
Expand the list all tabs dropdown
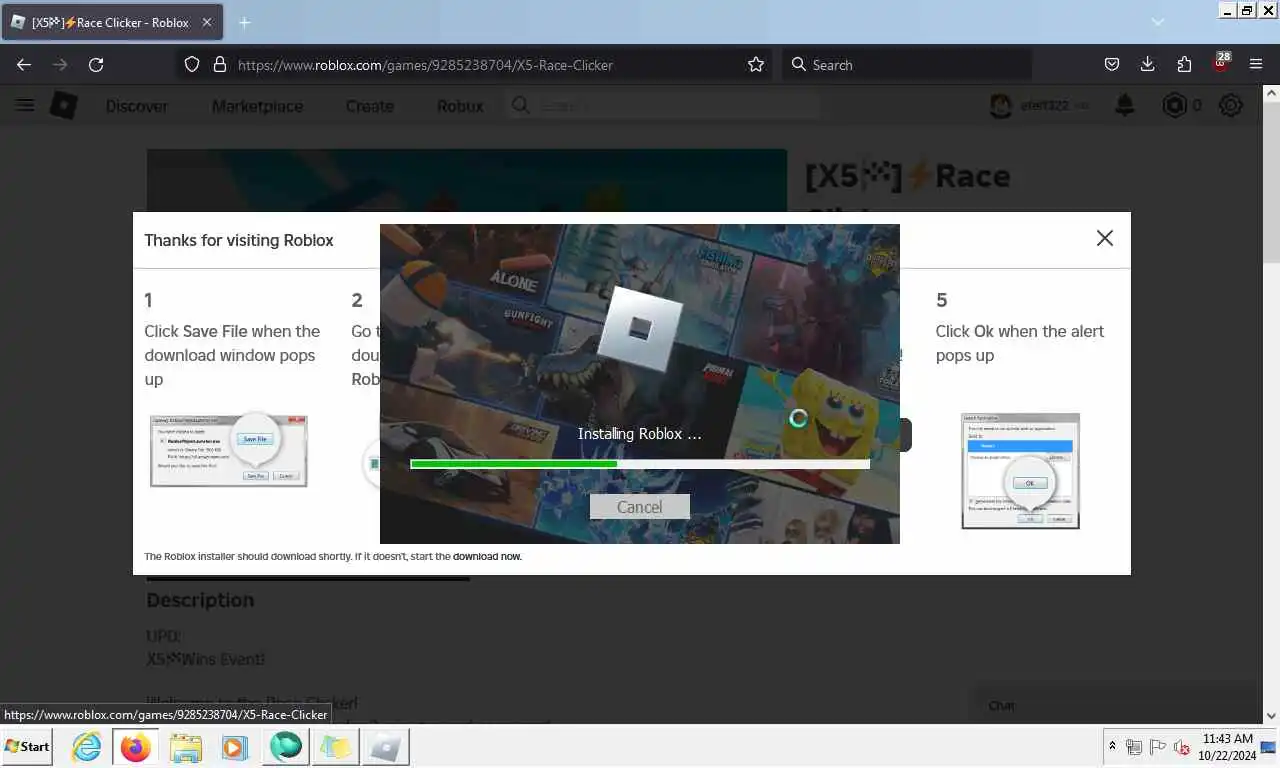[x=1157, y=22]
